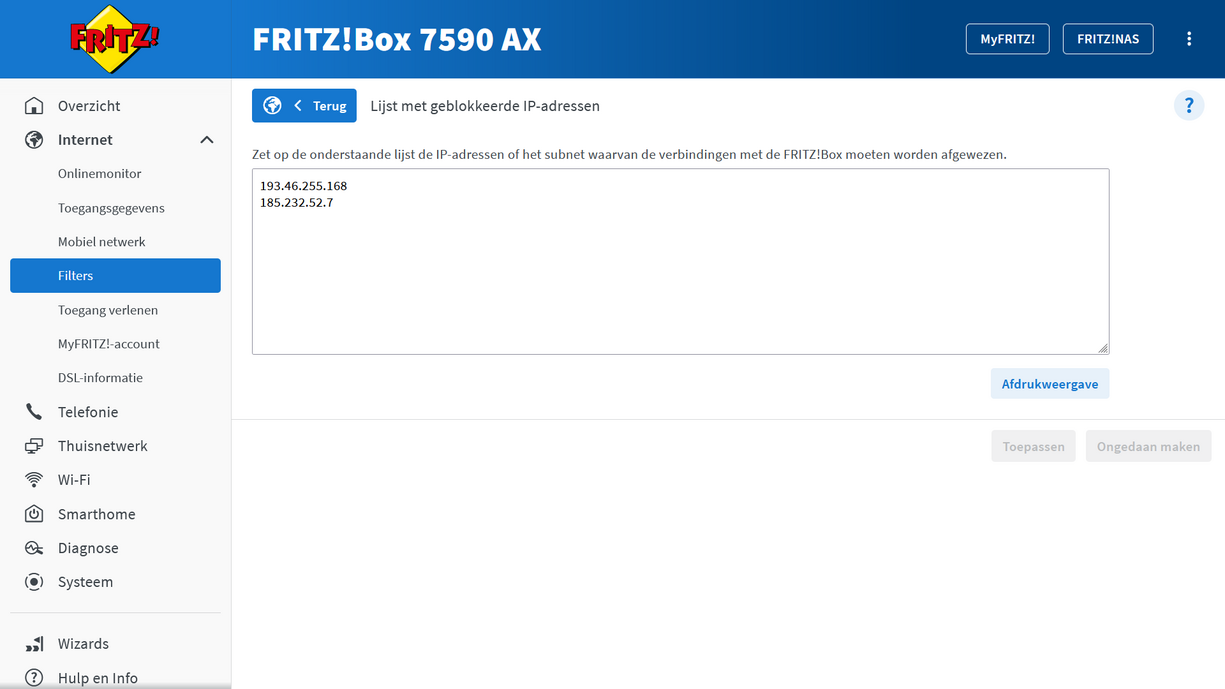Image resolution: width=1225 pixels, height=689 pixels.
Task: Select the Filters submenu item
Action: coord(115,276)
